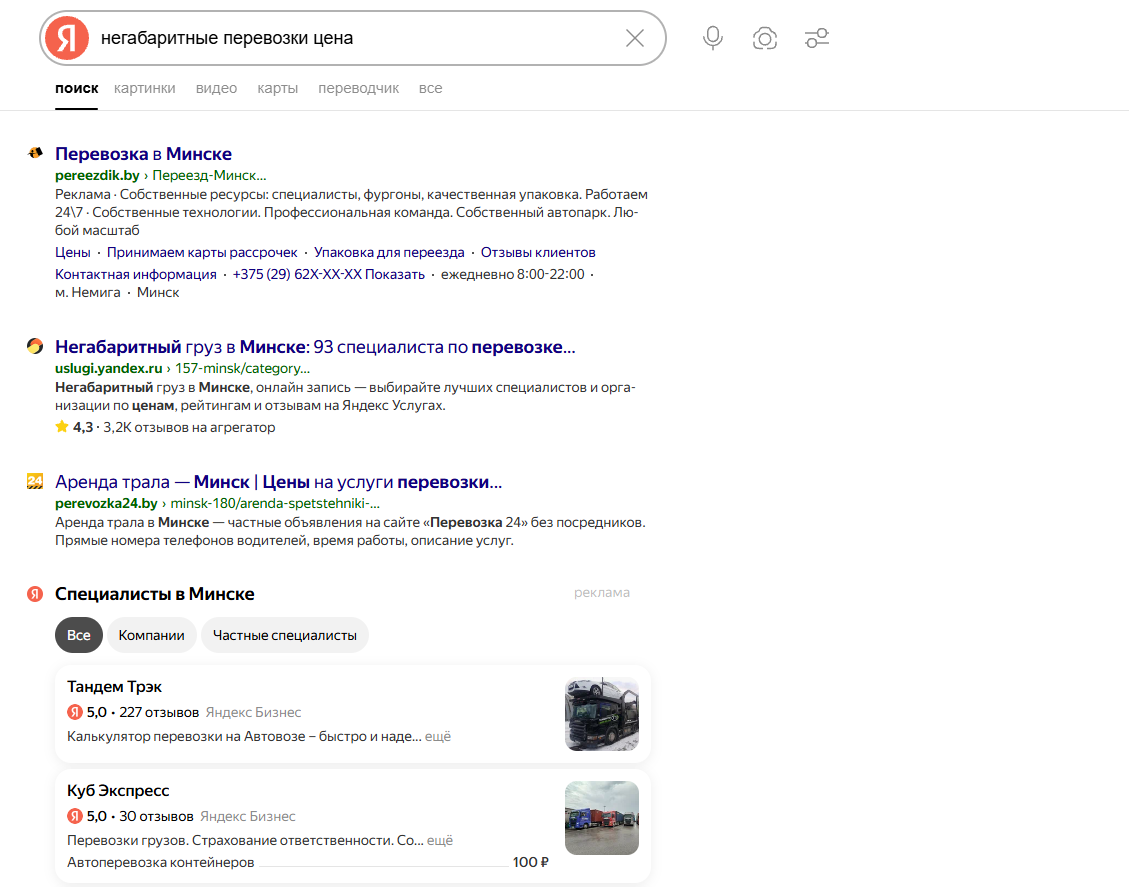Click the Специалисты в Минске heading
This screenshot has width=1129, height=887.
click(155, 594)
